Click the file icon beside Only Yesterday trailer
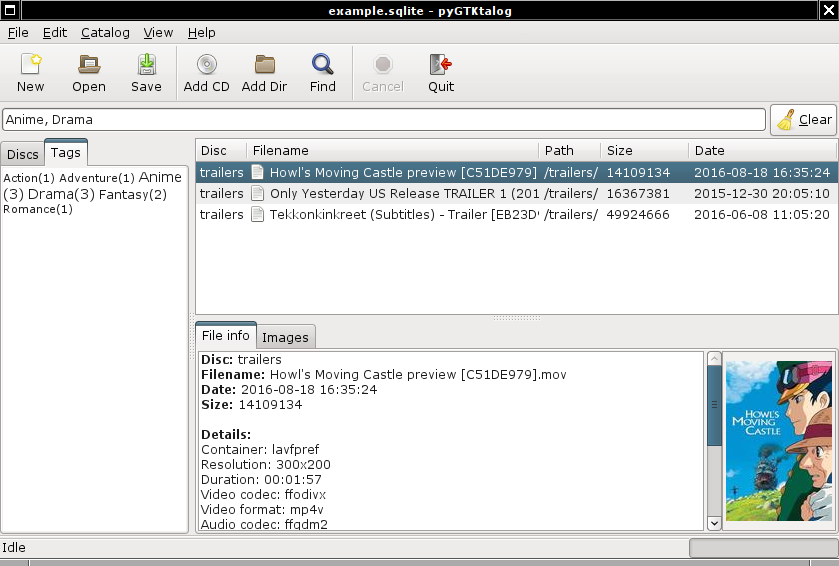The height and width of the screenshot is (566, 839). click(x=257, y=193)
